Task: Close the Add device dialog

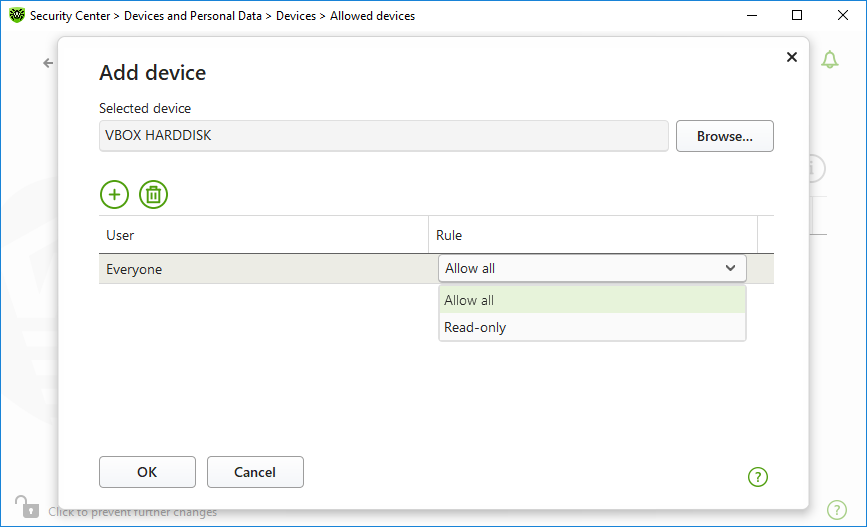Action: point(792,57)
